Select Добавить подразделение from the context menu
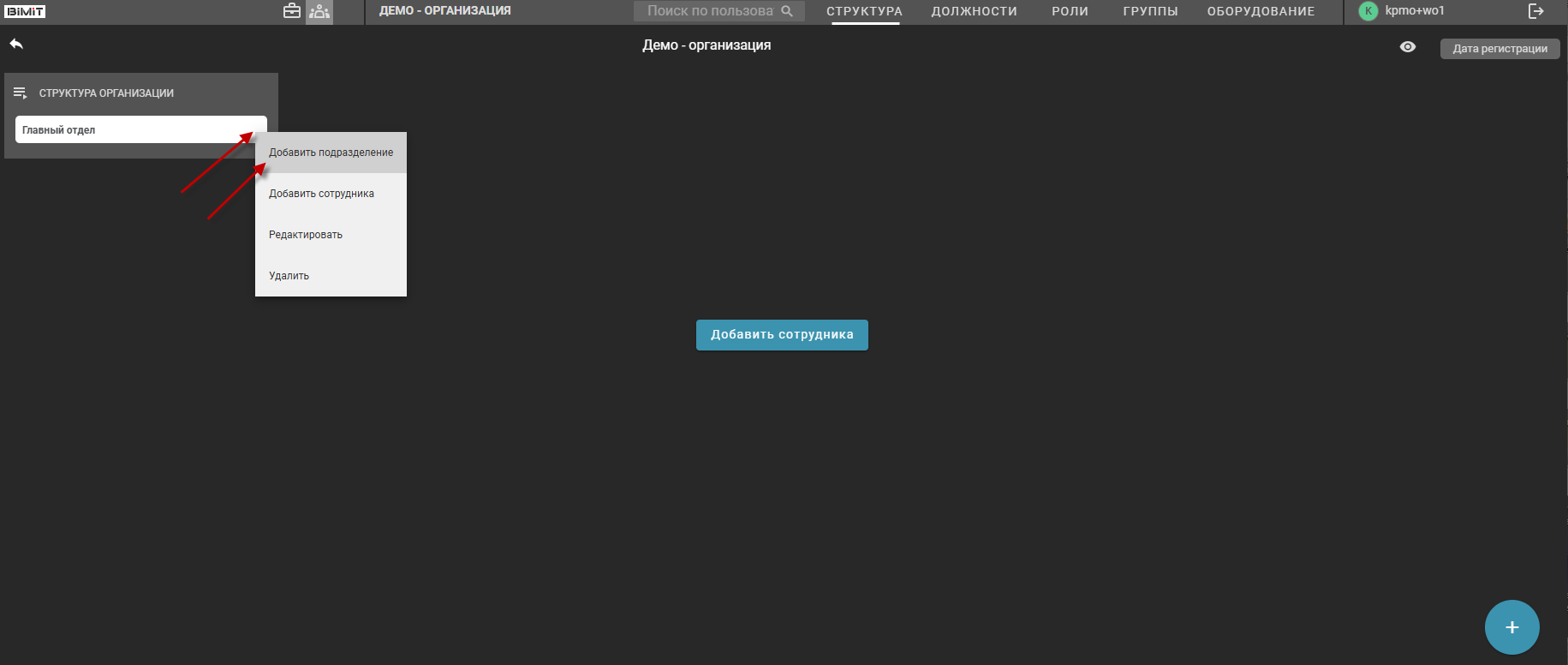This screenshot has height=665, width=1568. 331,153
